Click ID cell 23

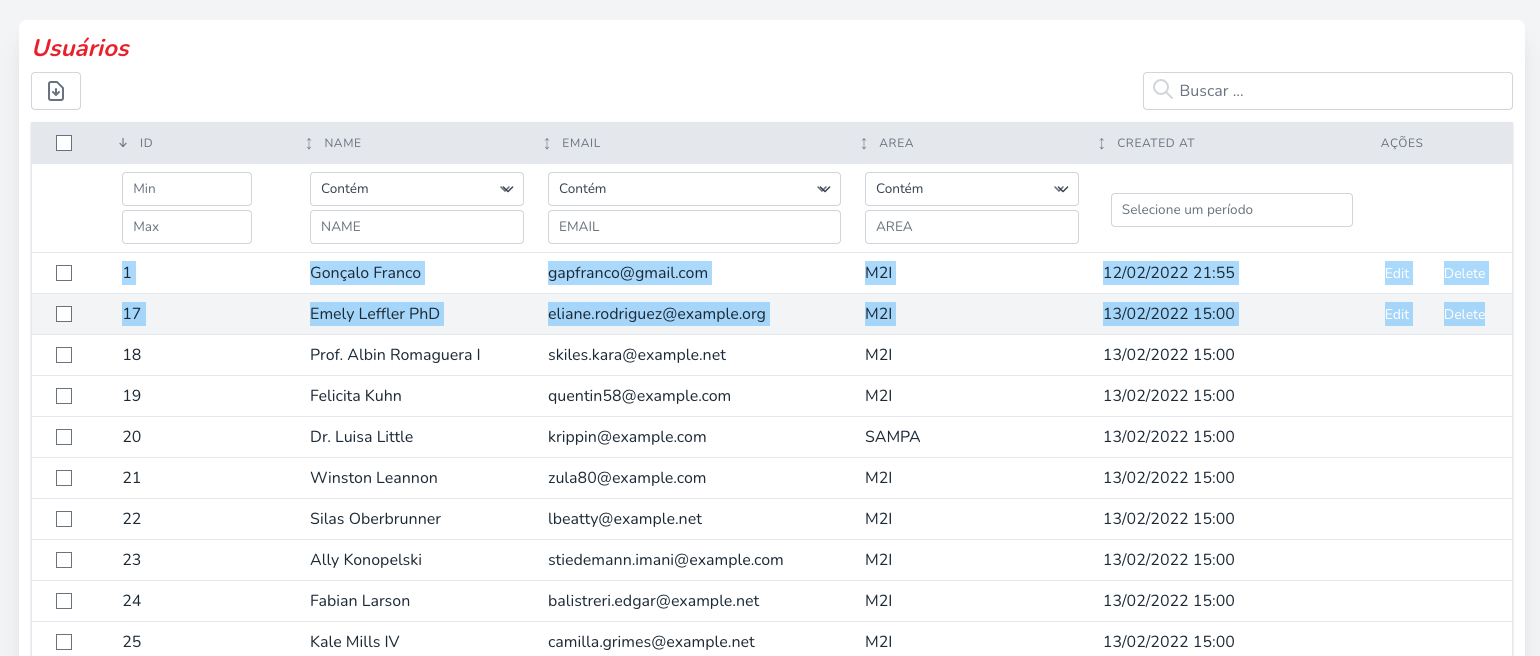(132, 560)
